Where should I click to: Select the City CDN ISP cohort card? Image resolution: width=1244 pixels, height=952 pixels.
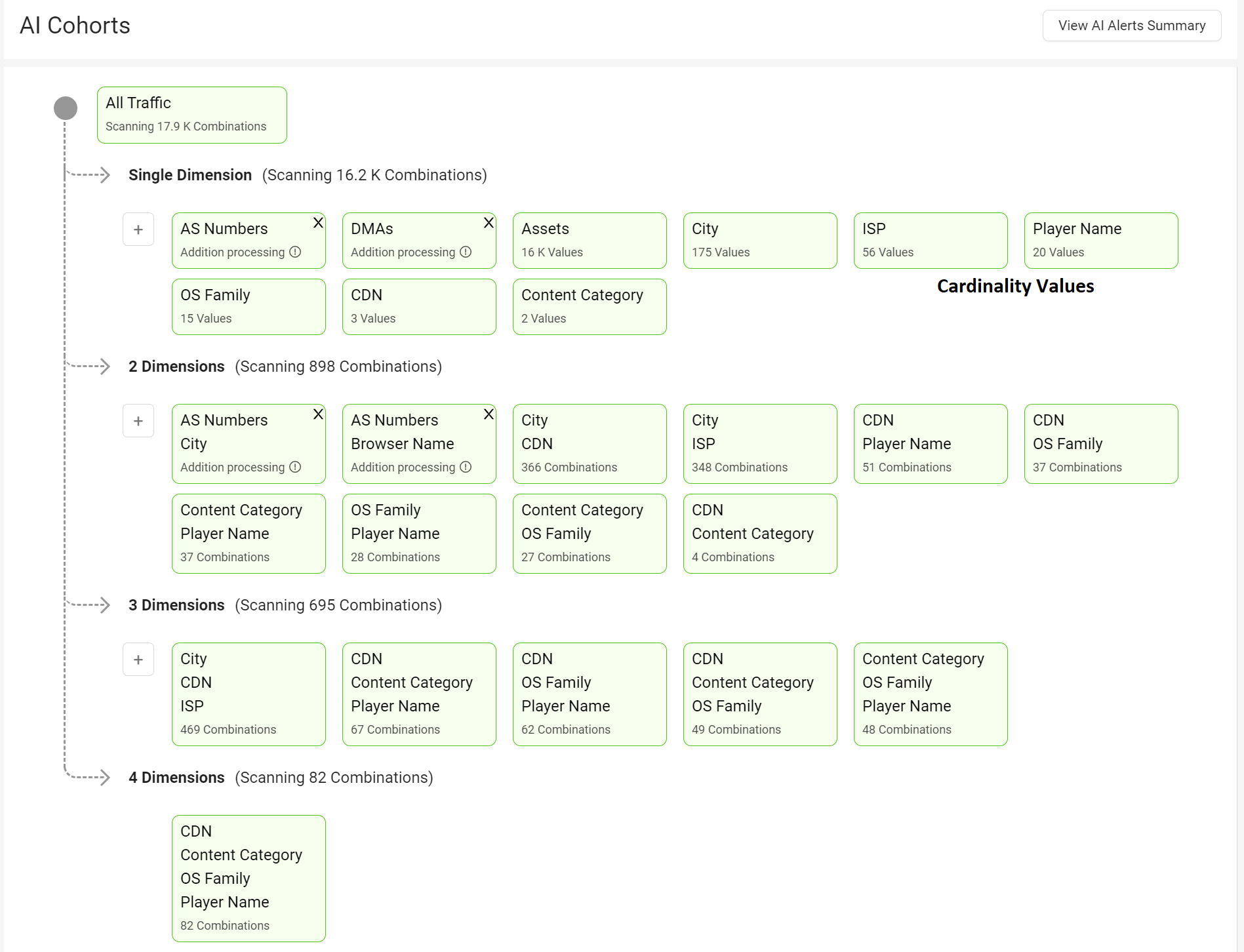(x=249, y=694)
